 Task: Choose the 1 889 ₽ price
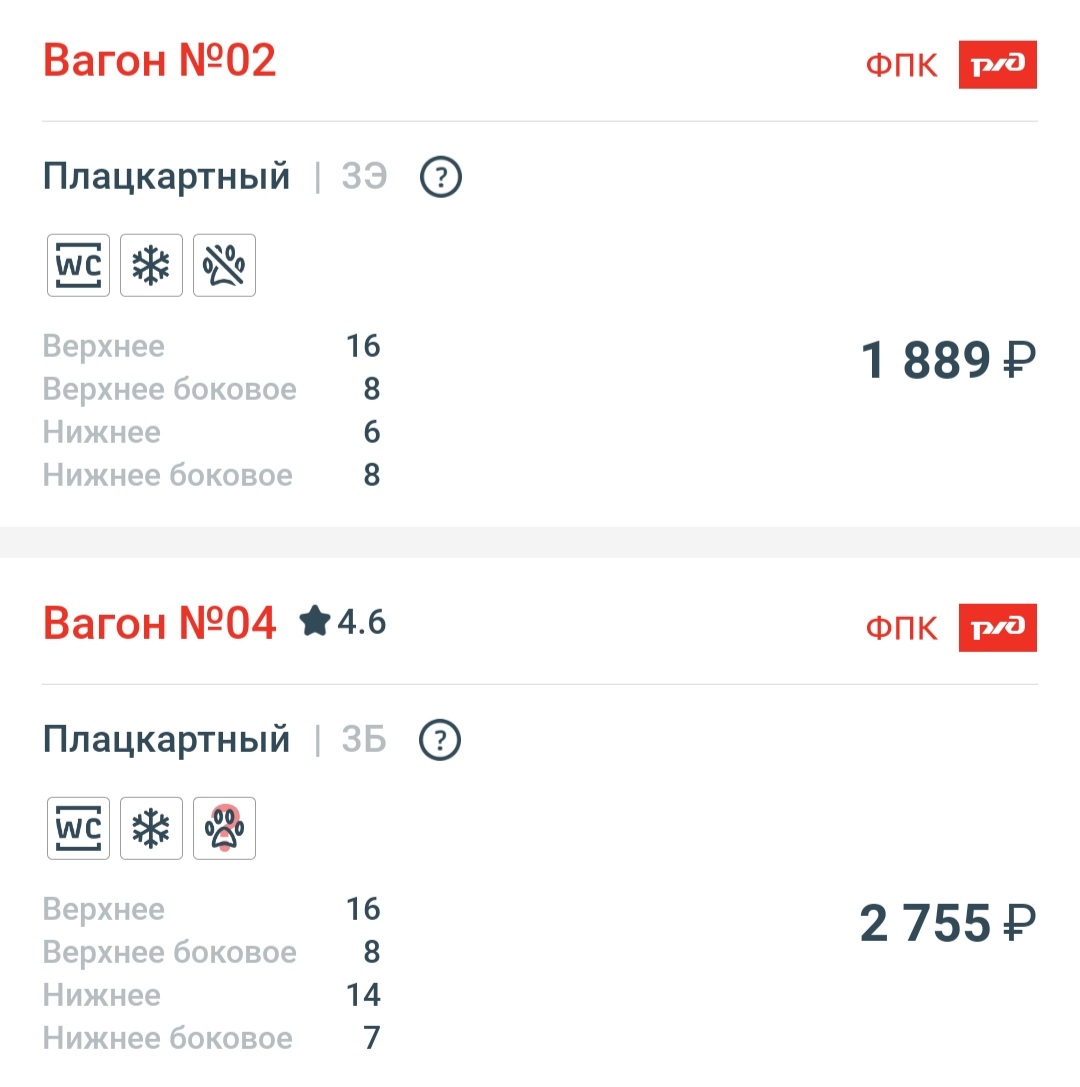point(948,361)
